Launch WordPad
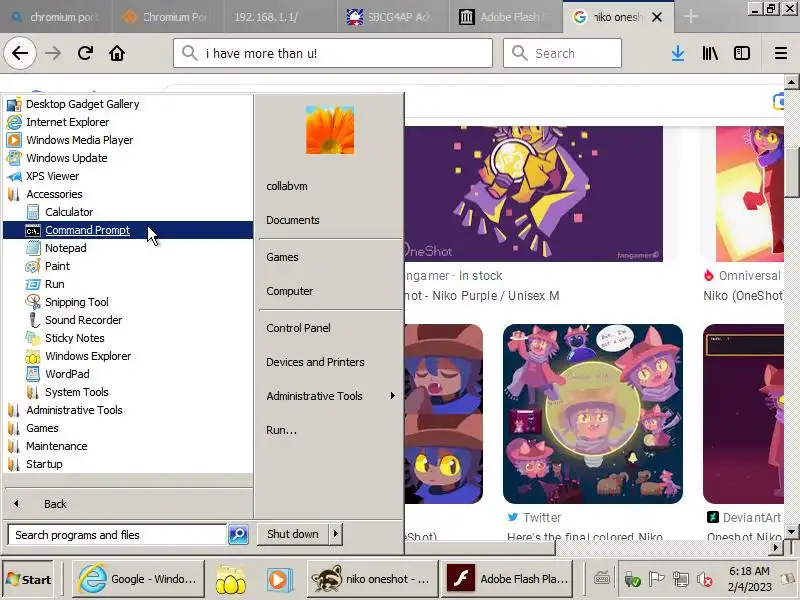The image size is (800, 600). click(128, 374)
